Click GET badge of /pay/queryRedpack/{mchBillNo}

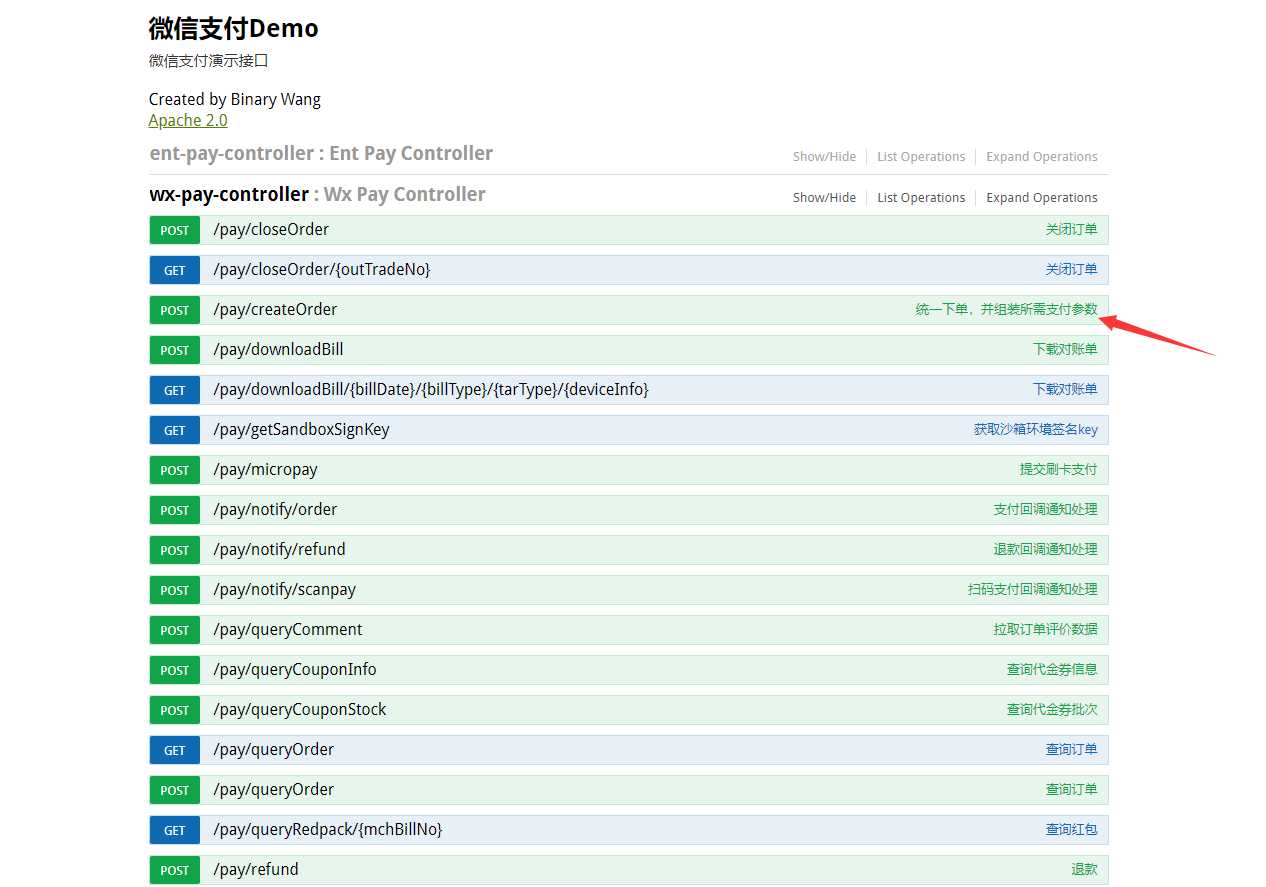click(175, 830)
